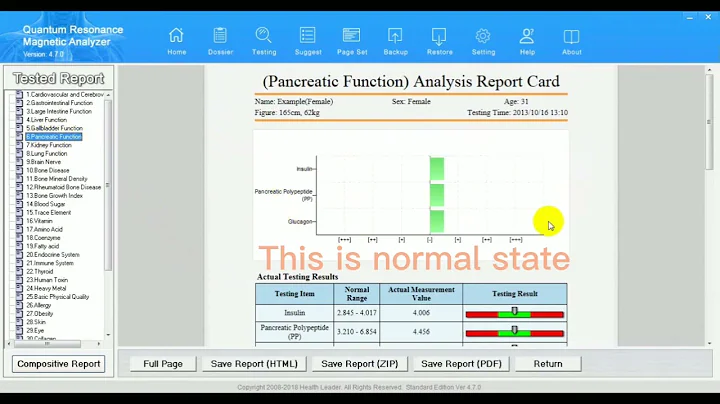Screen dimensions: 720x404
Task: Select 15.Trace Element report
Action: click(x=48, y=213)
